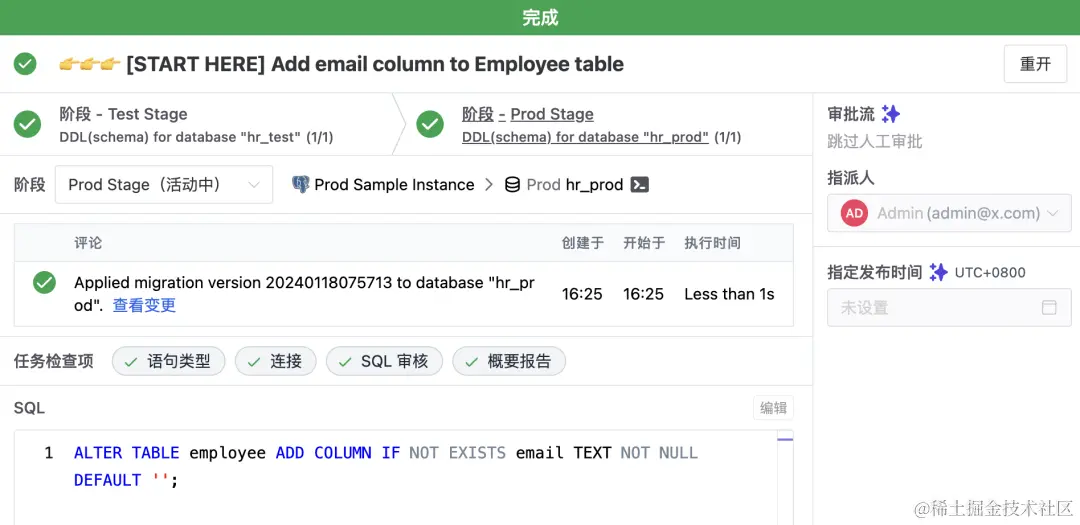The image size is (1080, 525).
Task: Click the database icon before Prod hr_prod
Action: tap(512, 185)
